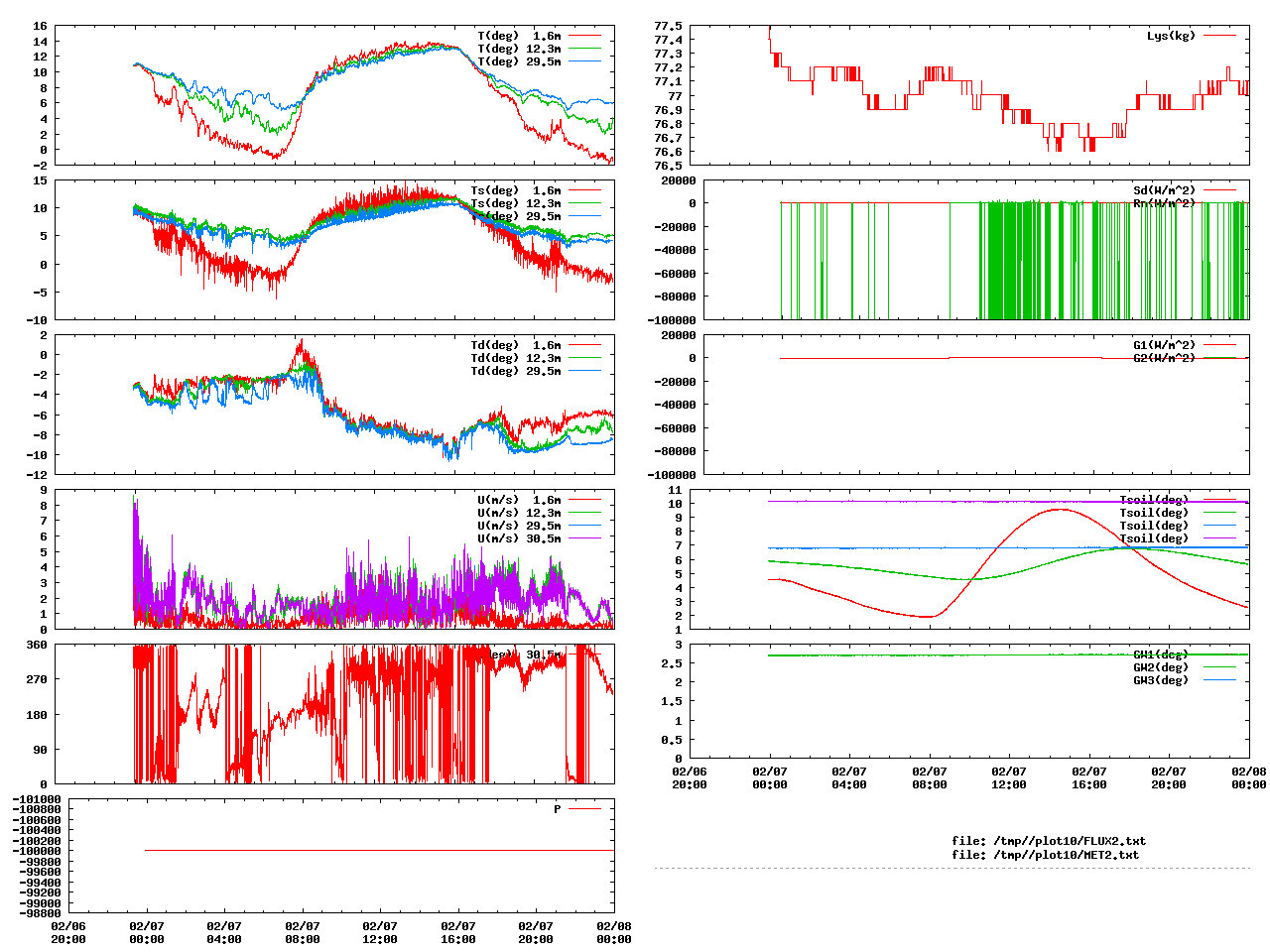Select the "Sd(W/m^2)" legend label
Image resolution: width=1270 pixels, height=952 pixels.
pyautogui.click(x=1165, y=190)
